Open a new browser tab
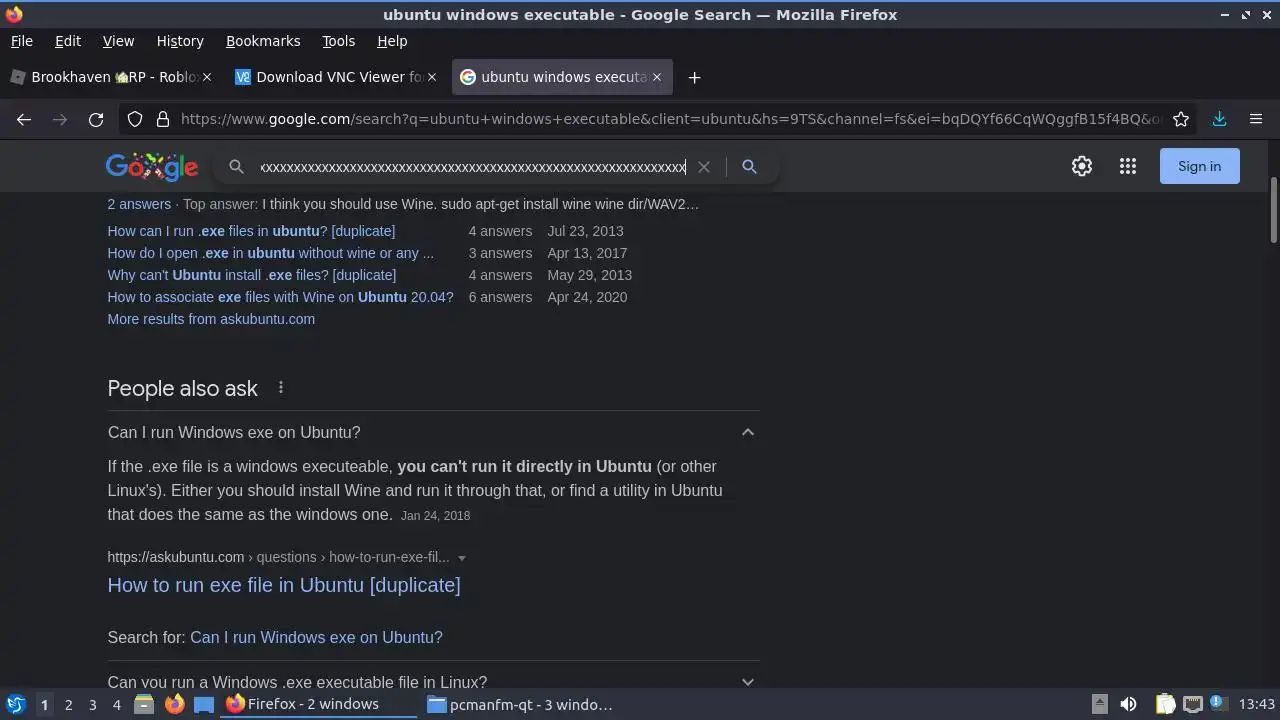1280x720 pixels. pyautogui.click(x=694, y=77)
